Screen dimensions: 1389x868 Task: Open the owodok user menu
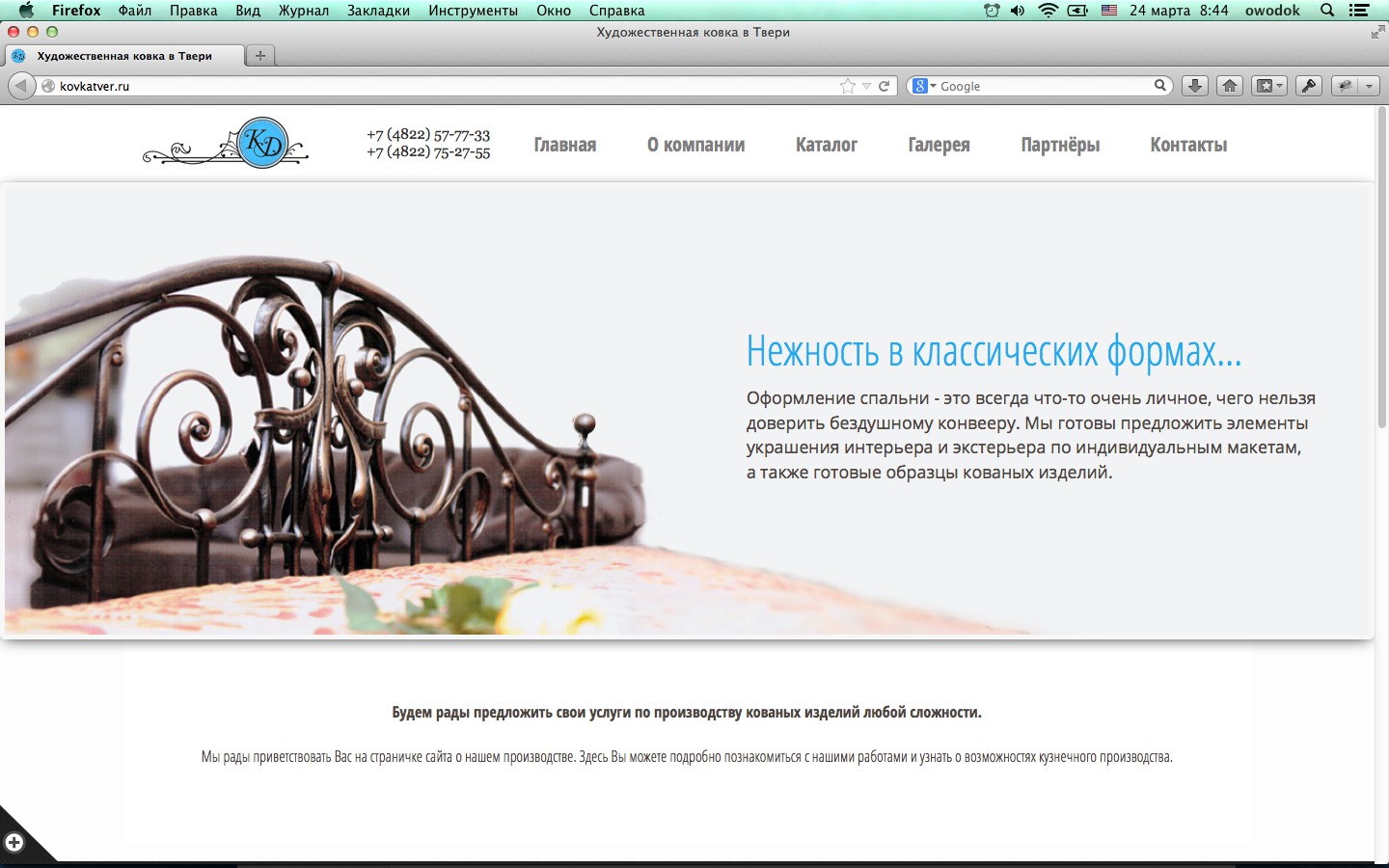coord(1272,11)
